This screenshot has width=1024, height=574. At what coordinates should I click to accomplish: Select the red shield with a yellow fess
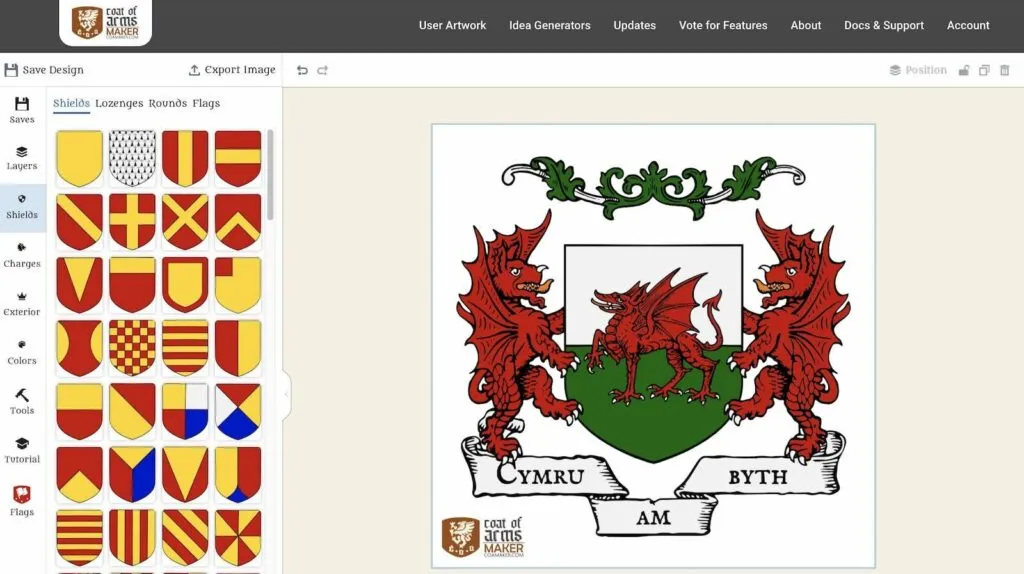tap(238, 158)
